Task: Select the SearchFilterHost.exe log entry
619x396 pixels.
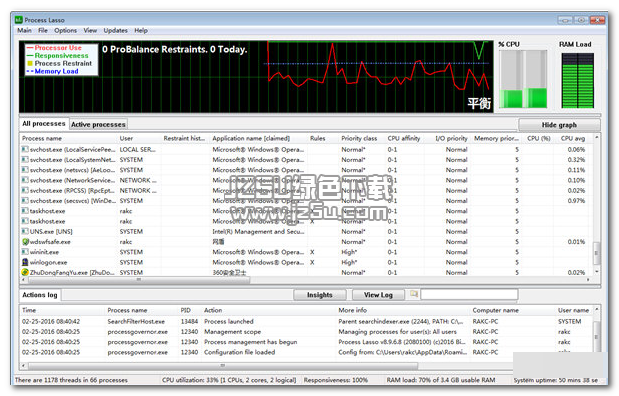Action: [306, 321]
